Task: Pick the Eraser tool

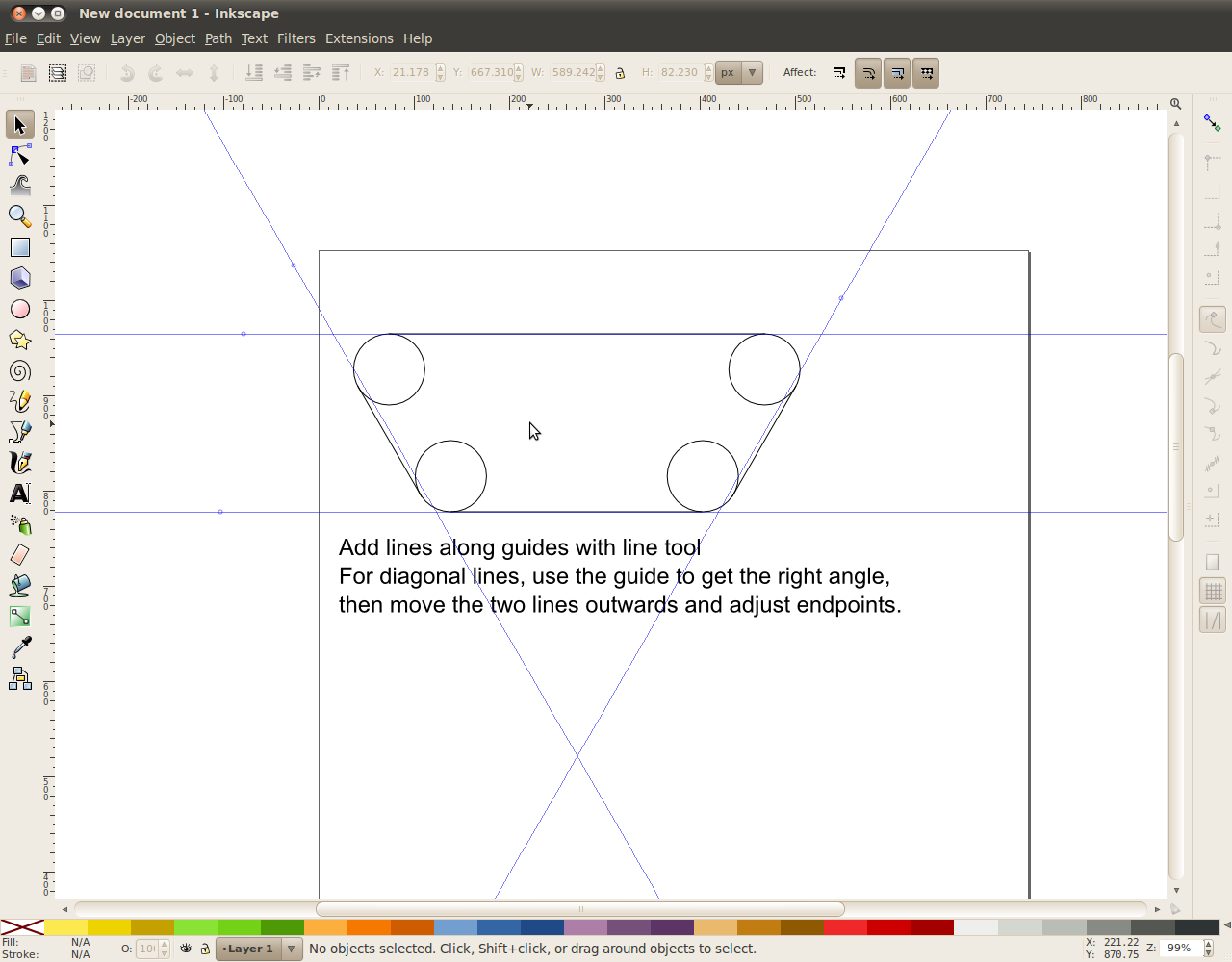Action: click(x=20, y=555)
